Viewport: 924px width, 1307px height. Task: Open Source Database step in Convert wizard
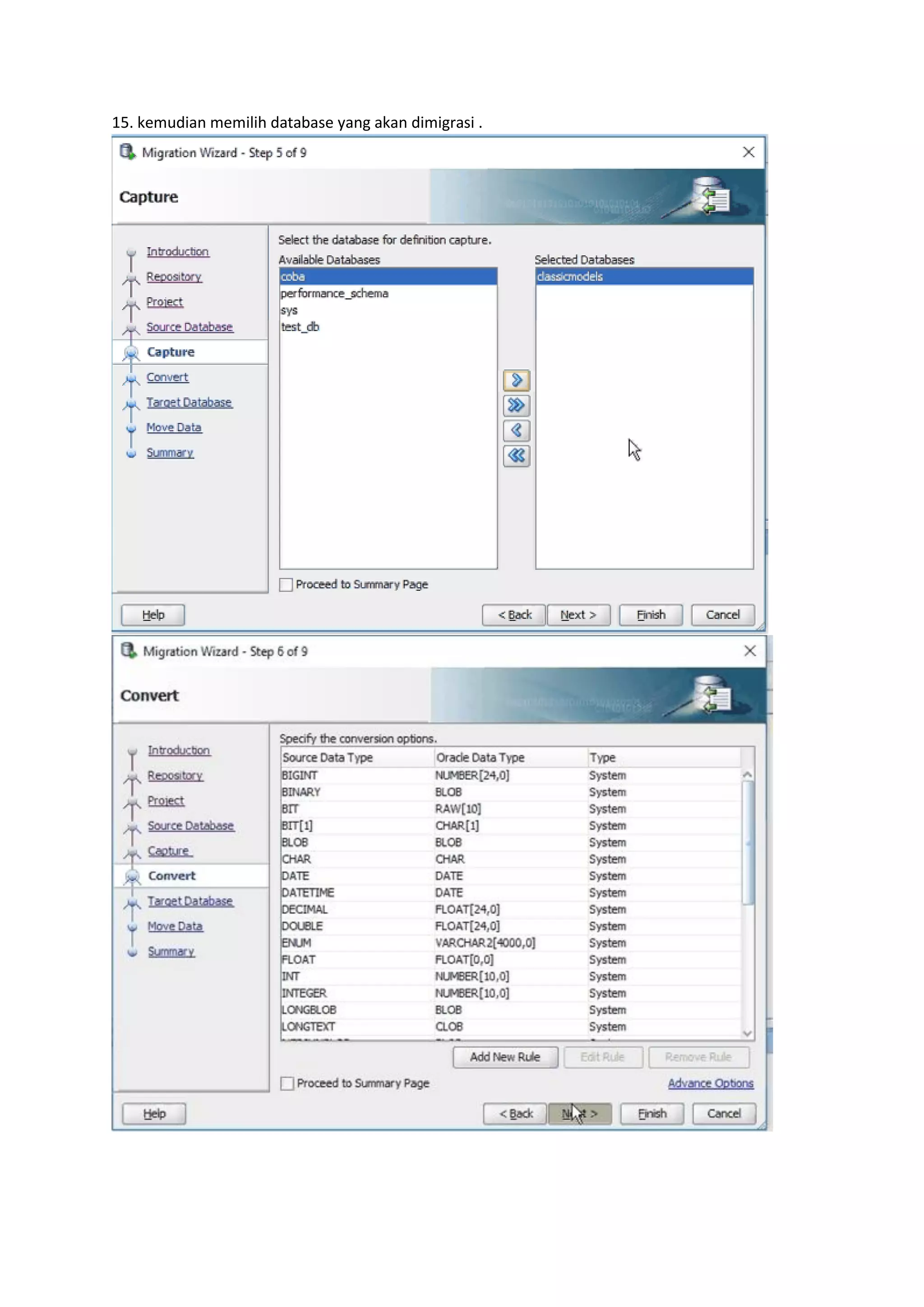click(190, 825)
